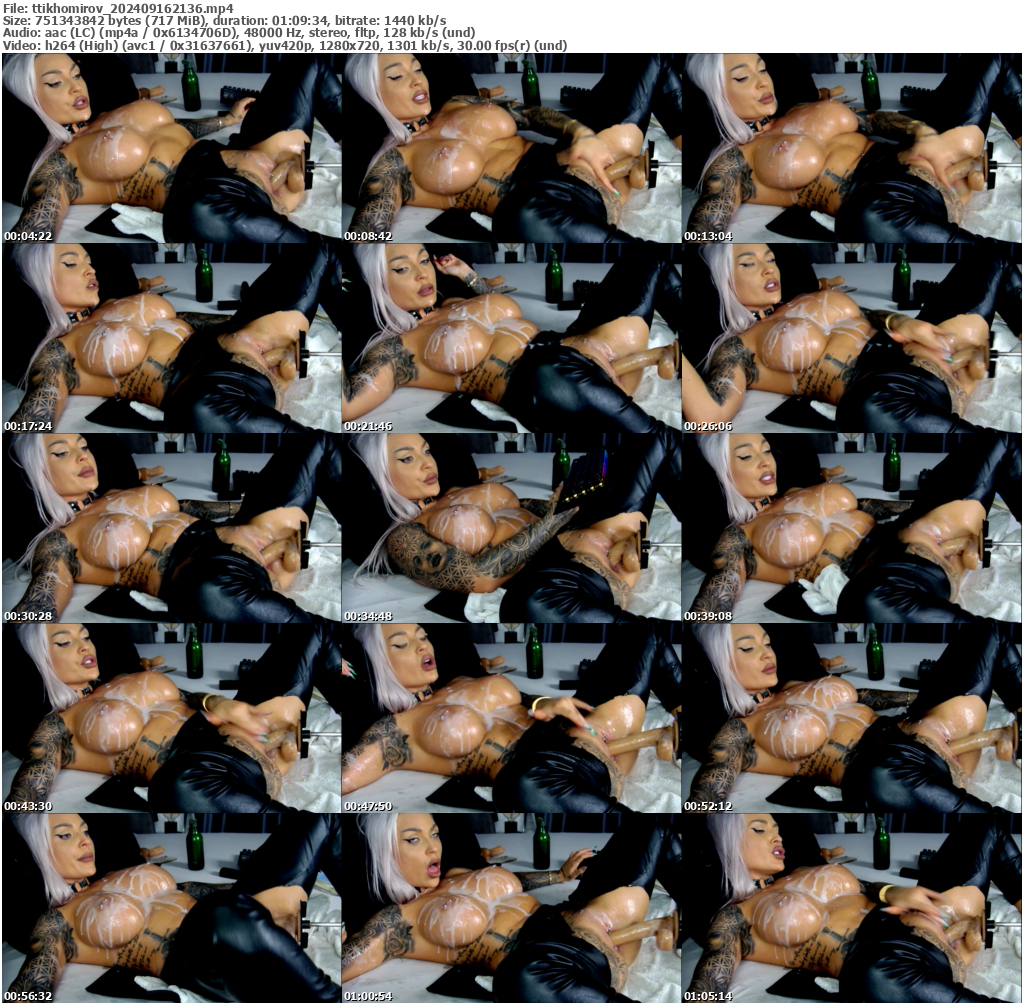This screenshot has height=1003, width=1024.
Task: Click the frame timestamped 00:56:32
Action: pyautogui.click(x=171, y=907)
